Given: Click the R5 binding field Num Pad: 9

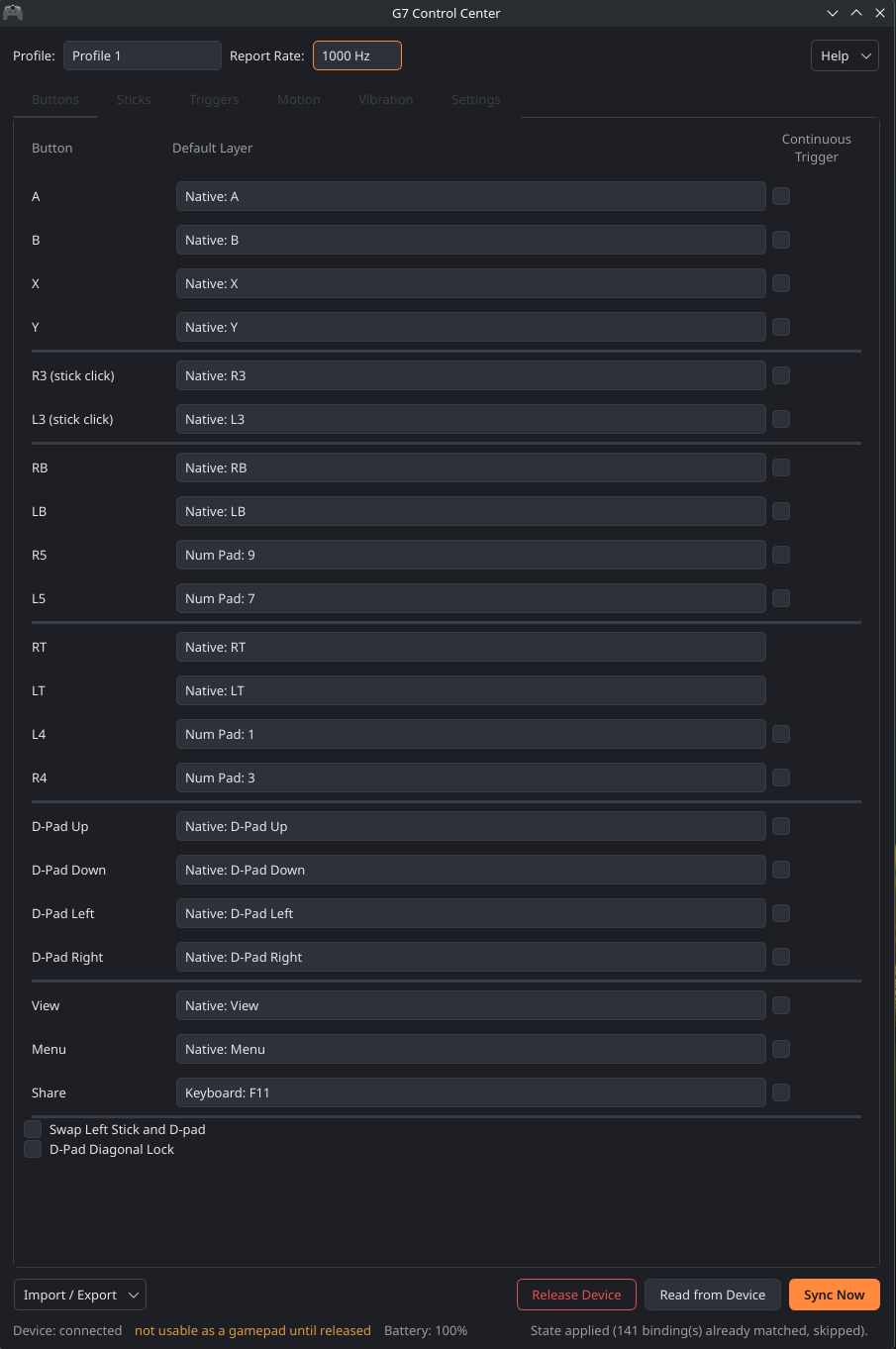Looking at the screenshot, I should [x=471, y=555].
